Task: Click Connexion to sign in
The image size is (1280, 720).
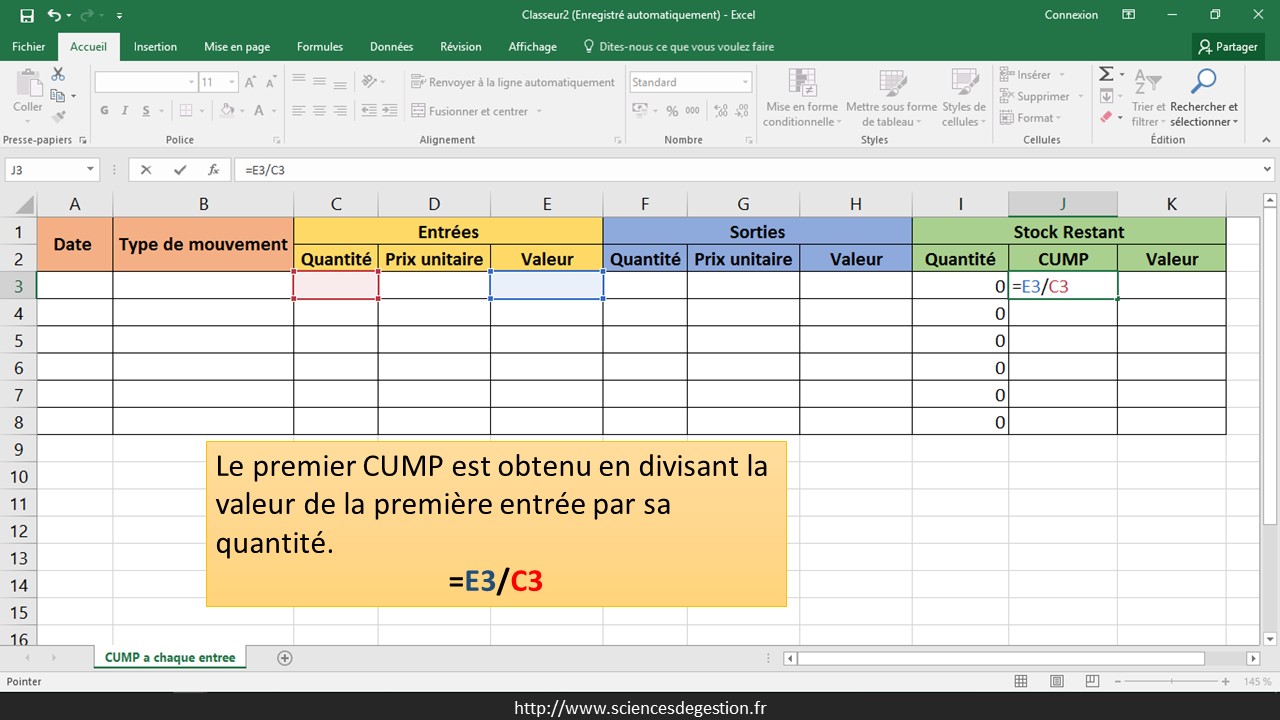Action: [x=1071, y=15]
